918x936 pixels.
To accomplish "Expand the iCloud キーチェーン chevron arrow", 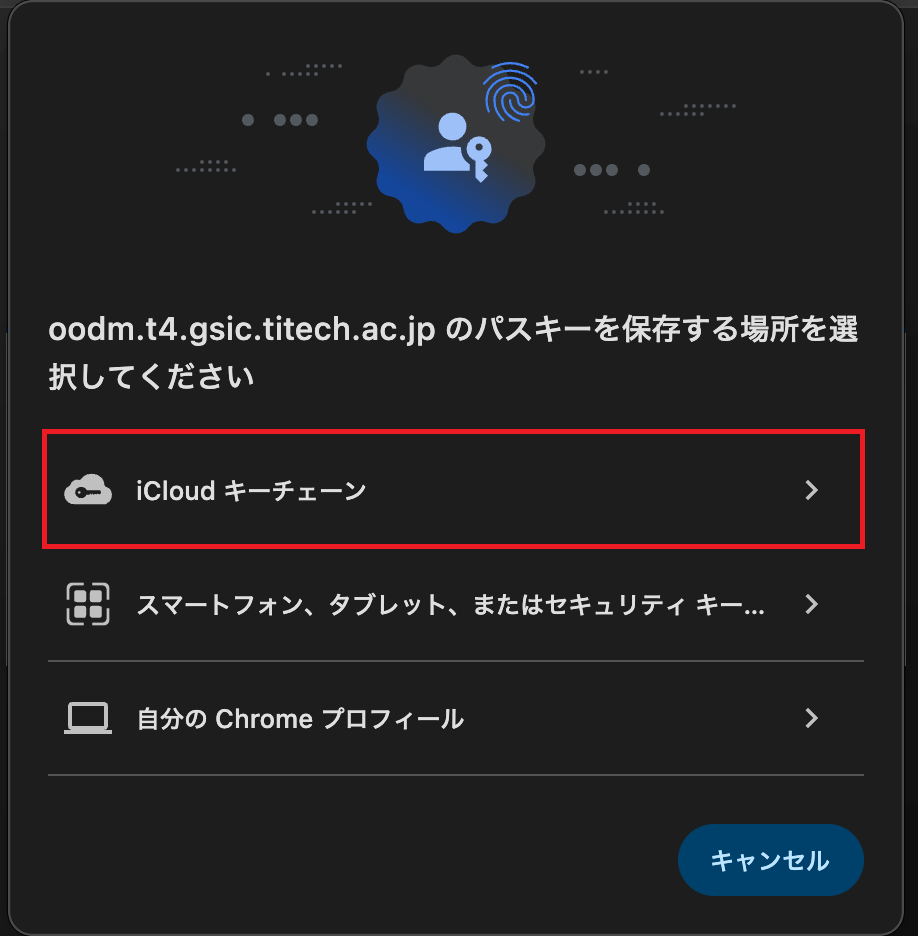I will point(812,490).
